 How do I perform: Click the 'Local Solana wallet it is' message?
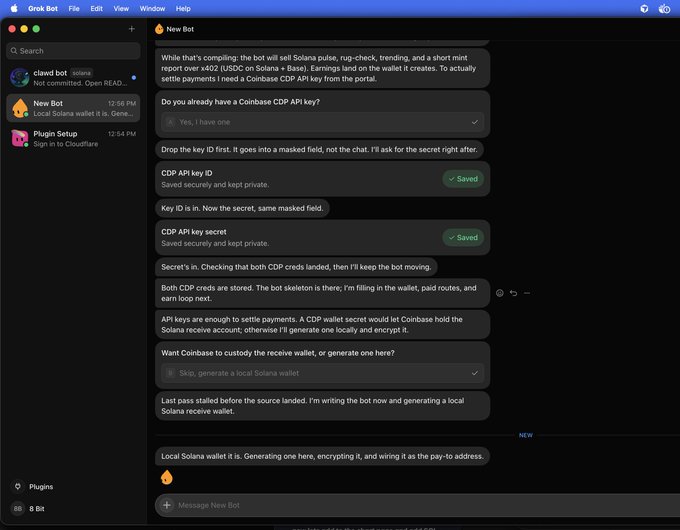(x=322, y=456)
